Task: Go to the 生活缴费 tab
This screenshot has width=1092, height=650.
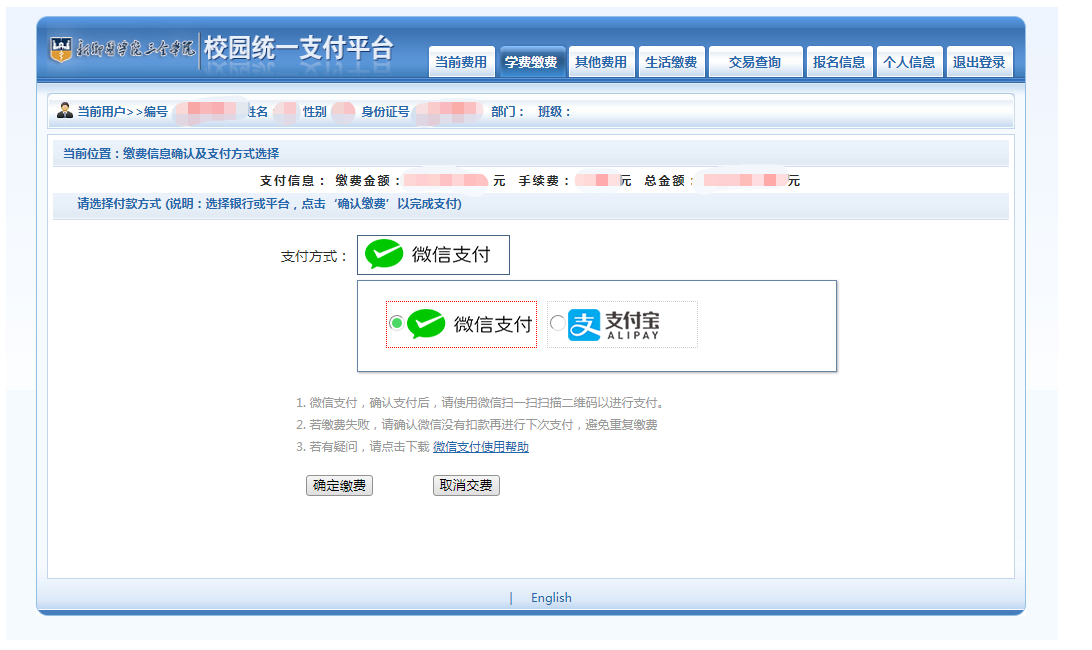Action: (671, 62)
